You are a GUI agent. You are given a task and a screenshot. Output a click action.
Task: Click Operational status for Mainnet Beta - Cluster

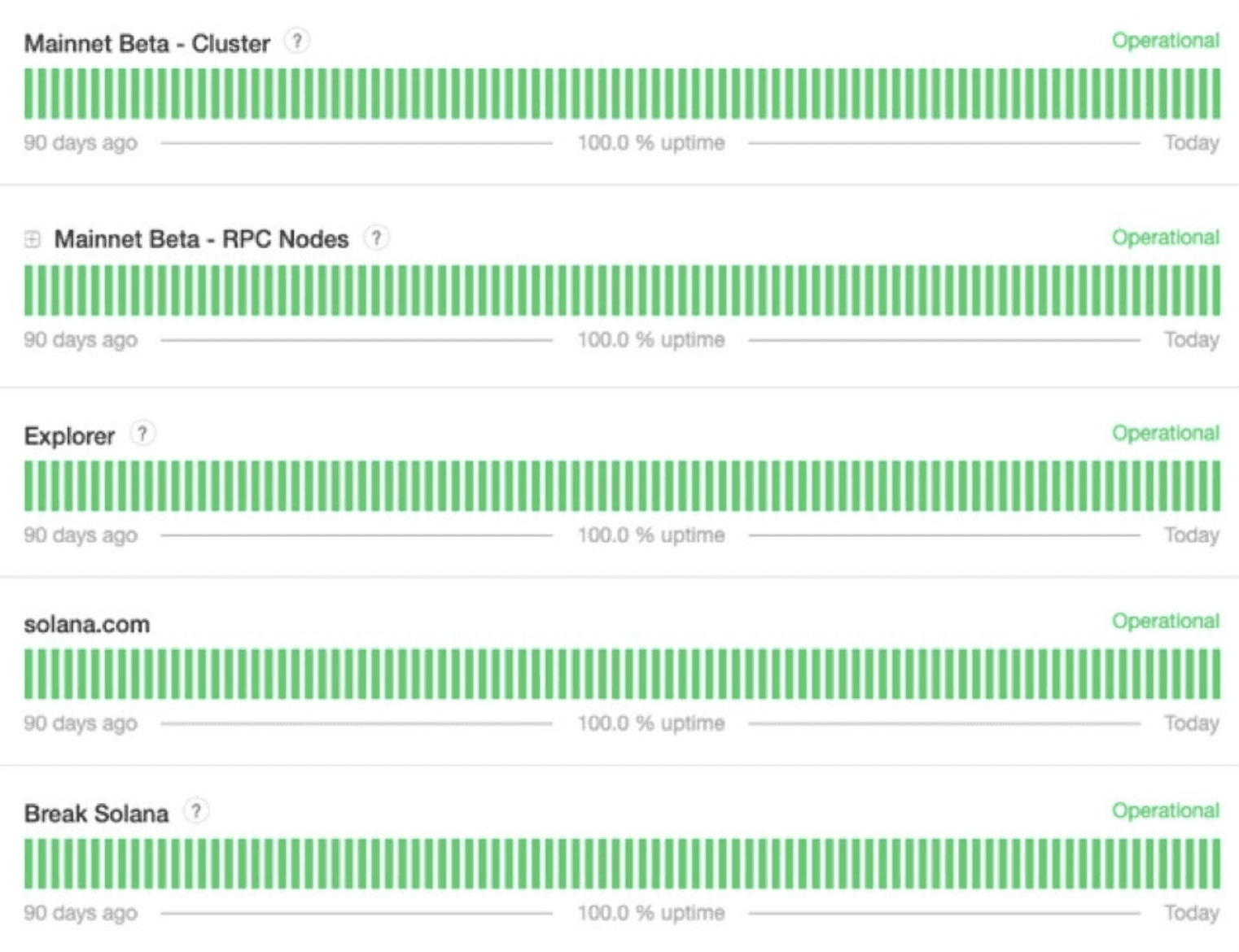pyautogui.click(x=1165, y=41)
